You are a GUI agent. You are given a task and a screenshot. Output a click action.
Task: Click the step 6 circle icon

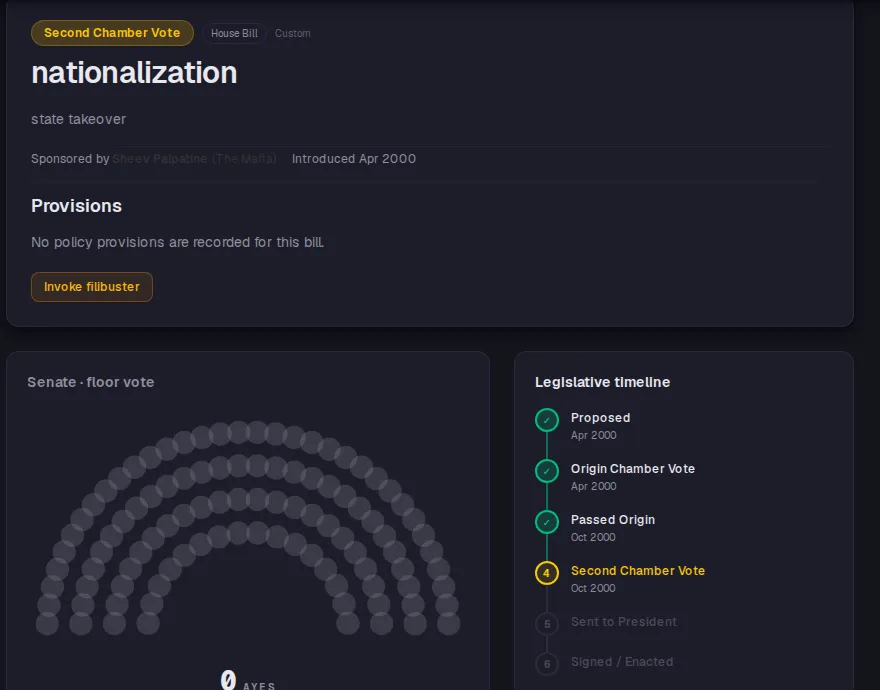tap(547, 664)
